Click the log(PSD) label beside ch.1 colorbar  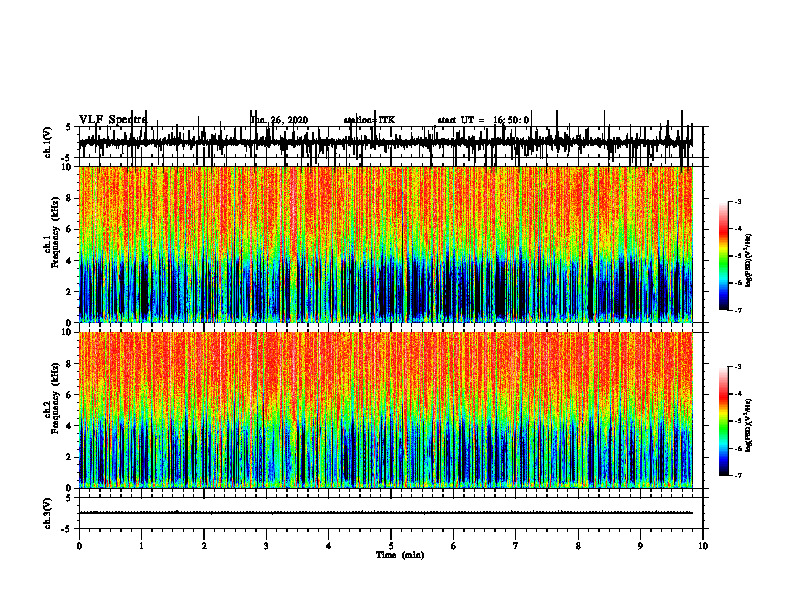[x=749, y=260]
